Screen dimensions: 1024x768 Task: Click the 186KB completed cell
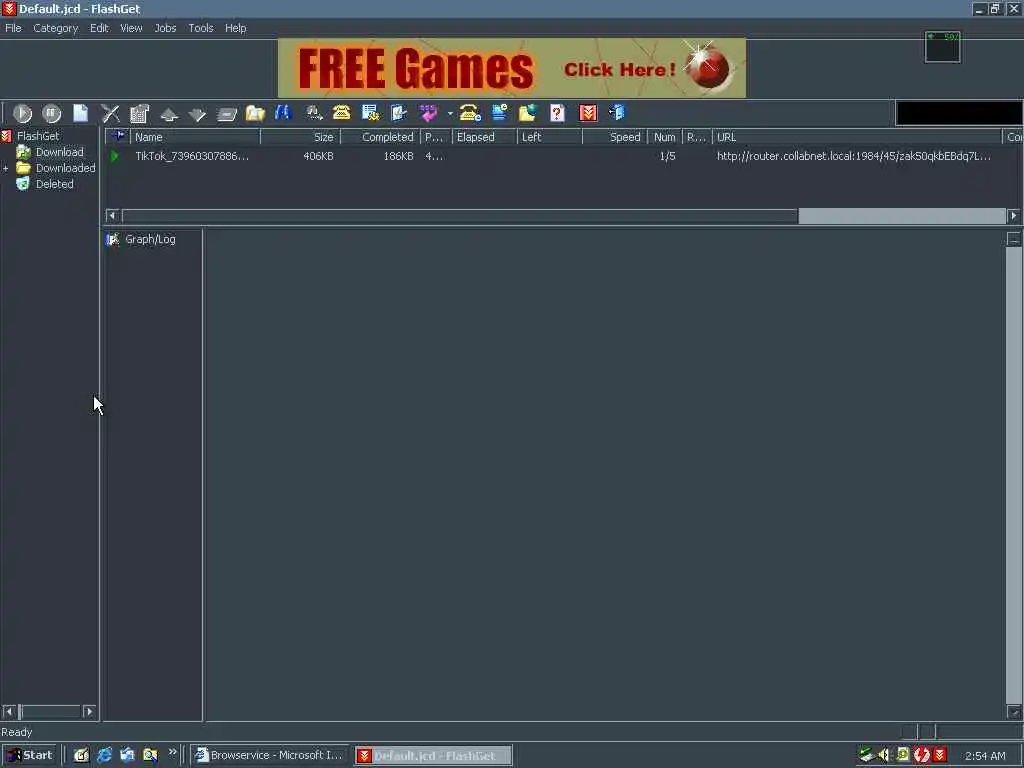click(398, 156)
